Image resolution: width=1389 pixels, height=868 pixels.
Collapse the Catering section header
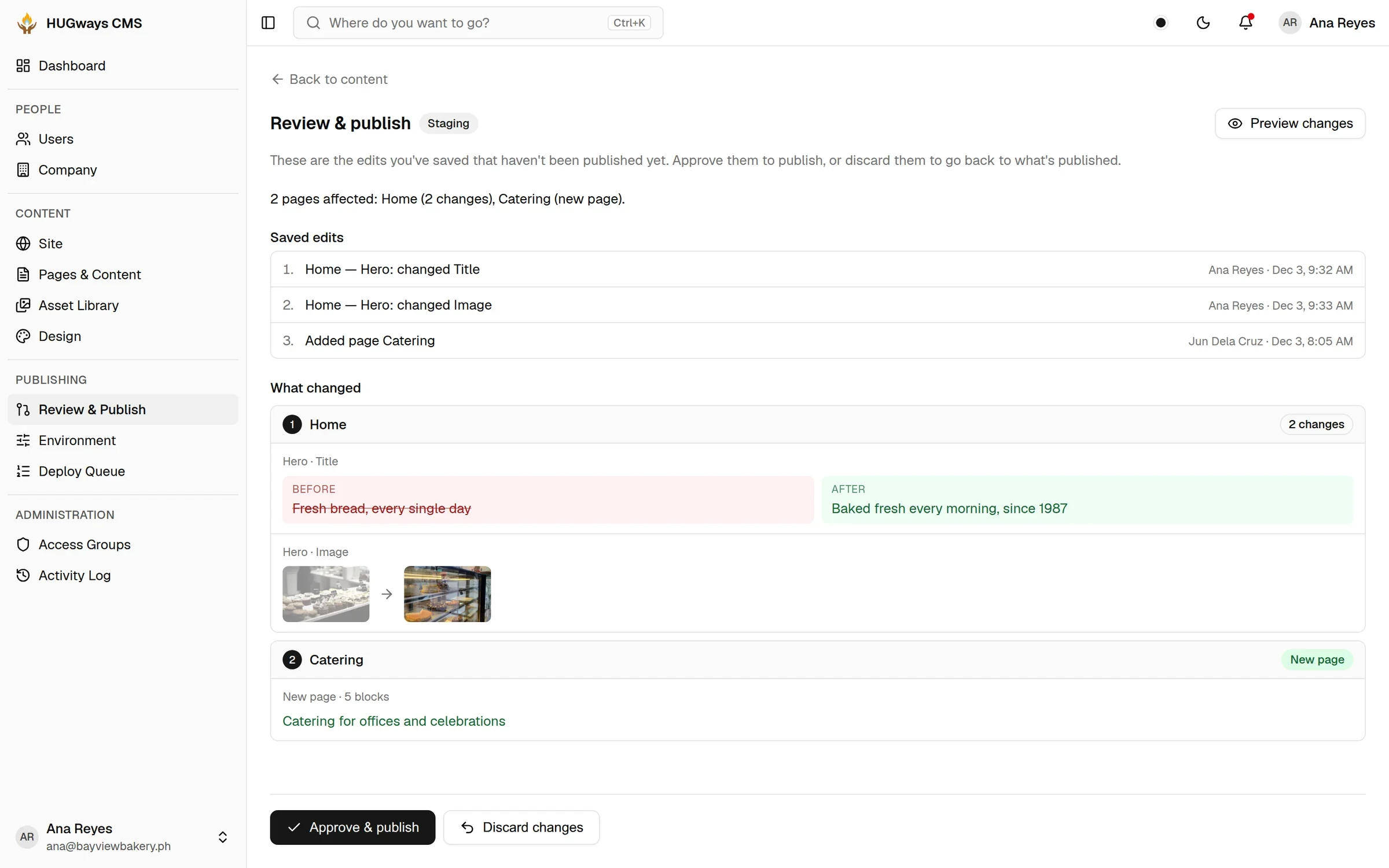(x=817, y=660)
